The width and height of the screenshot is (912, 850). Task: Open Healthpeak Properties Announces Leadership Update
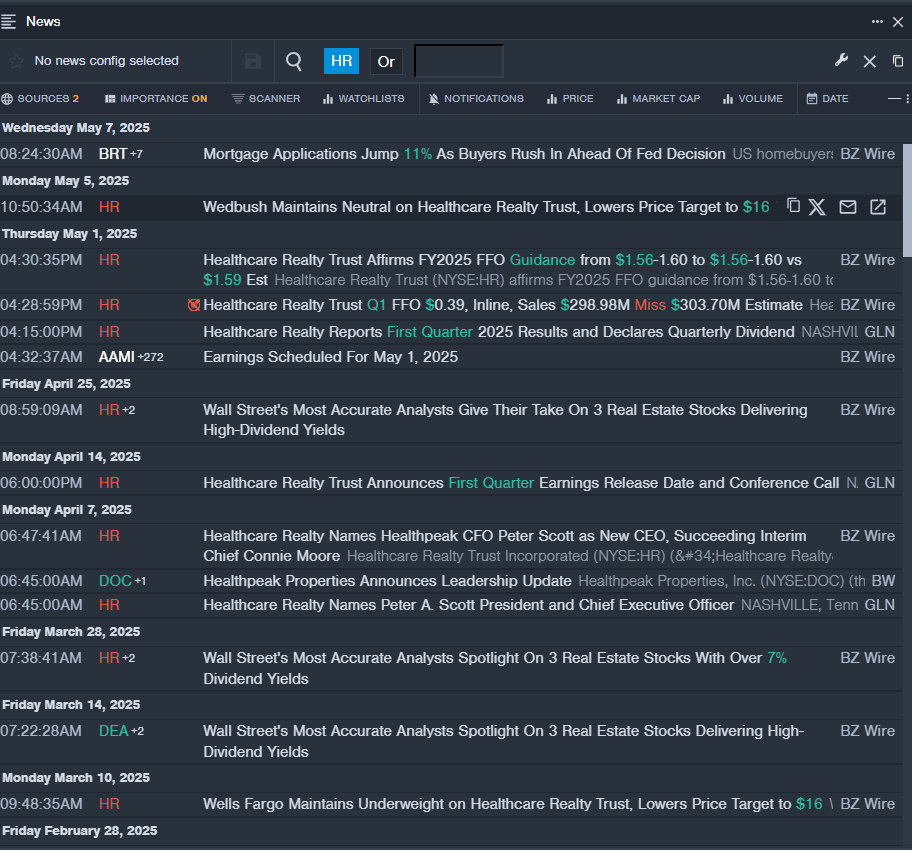pyautogui.click(x=387, y=581)
